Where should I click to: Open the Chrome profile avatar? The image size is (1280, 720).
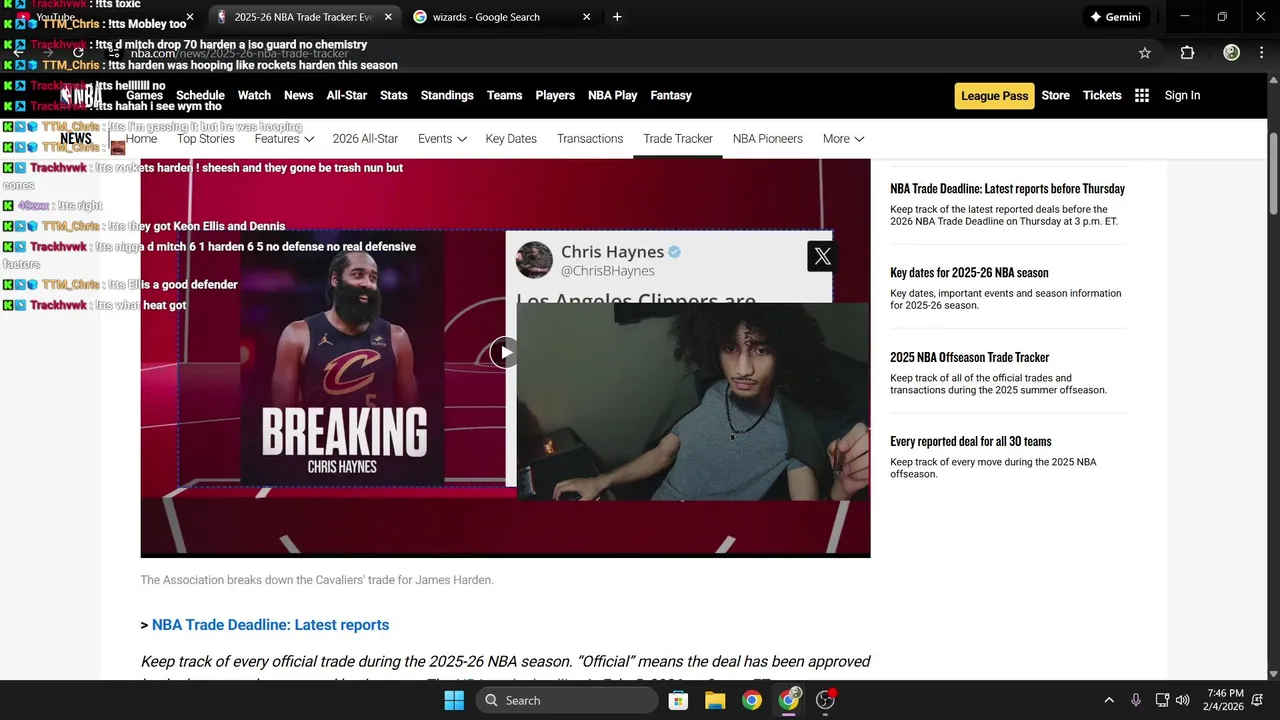(x=1231, y=53)
